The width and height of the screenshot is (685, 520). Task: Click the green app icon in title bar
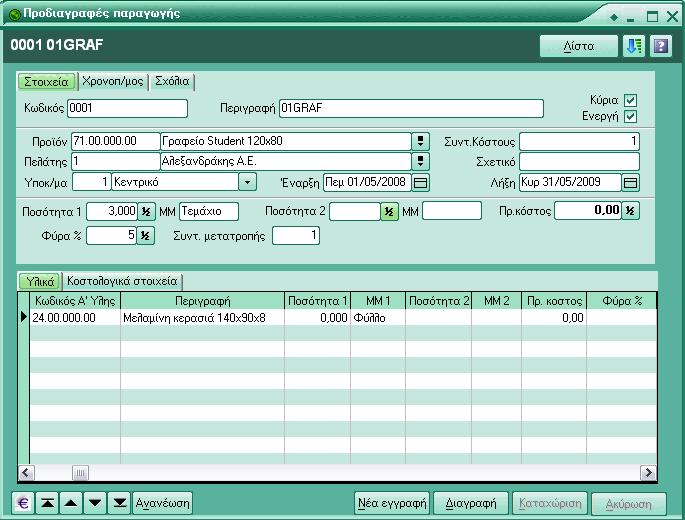(x=15, y=14)
